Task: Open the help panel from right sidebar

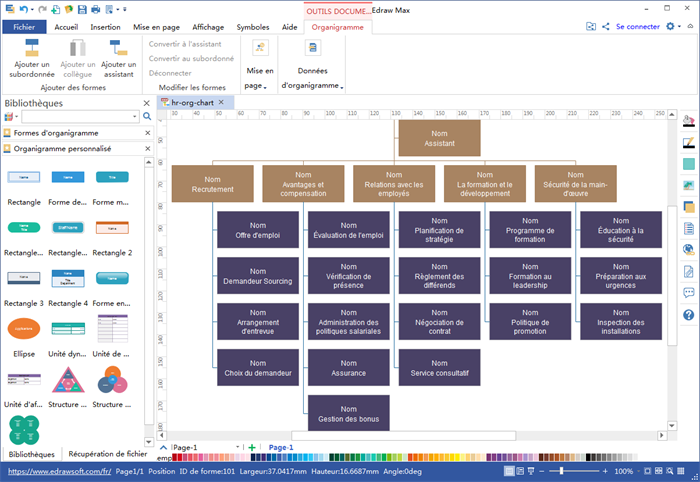Action: point(688,315)
